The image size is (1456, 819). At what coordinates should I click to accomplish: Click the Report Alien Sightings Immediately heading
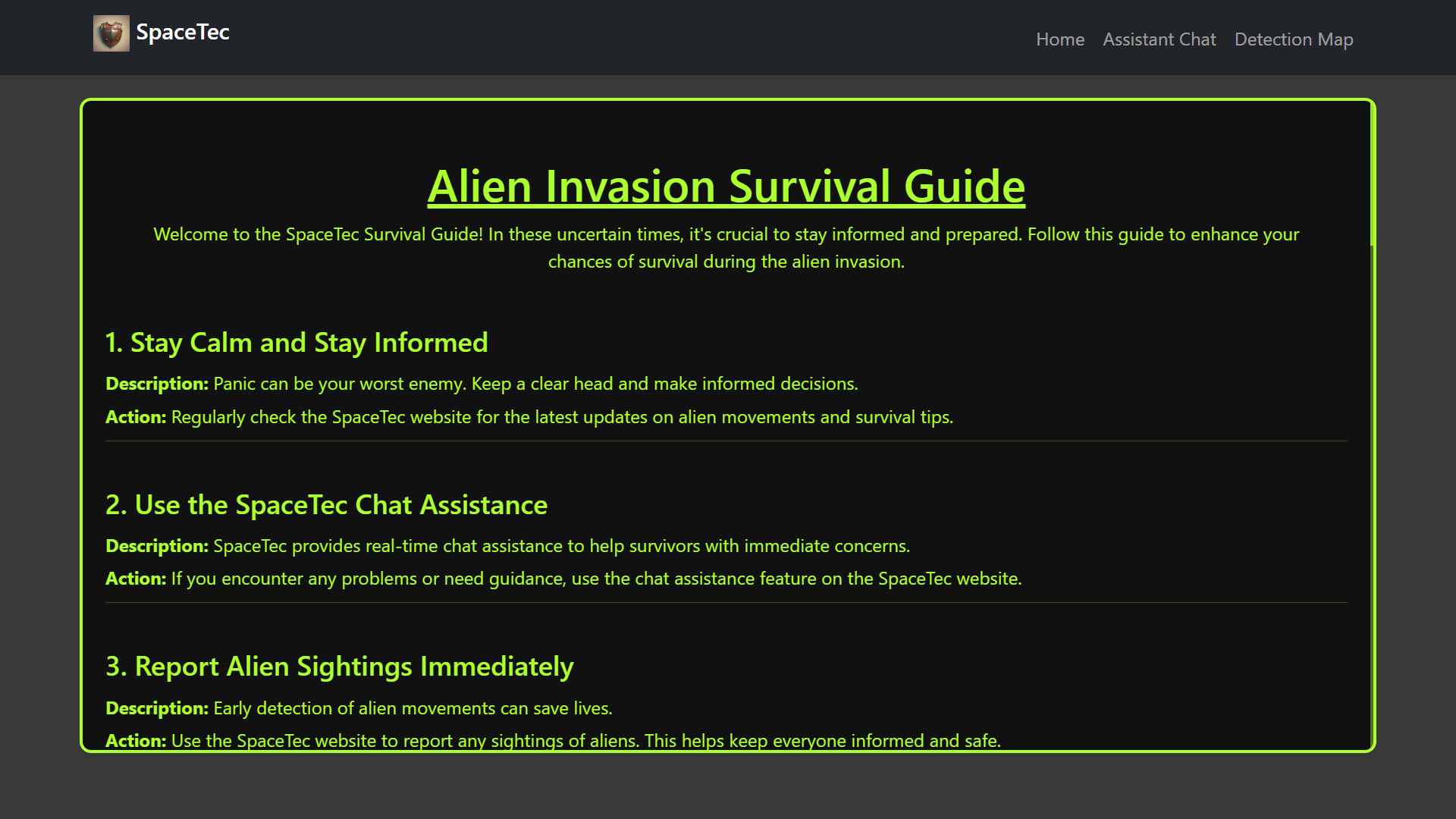click(x=339, y=667)
